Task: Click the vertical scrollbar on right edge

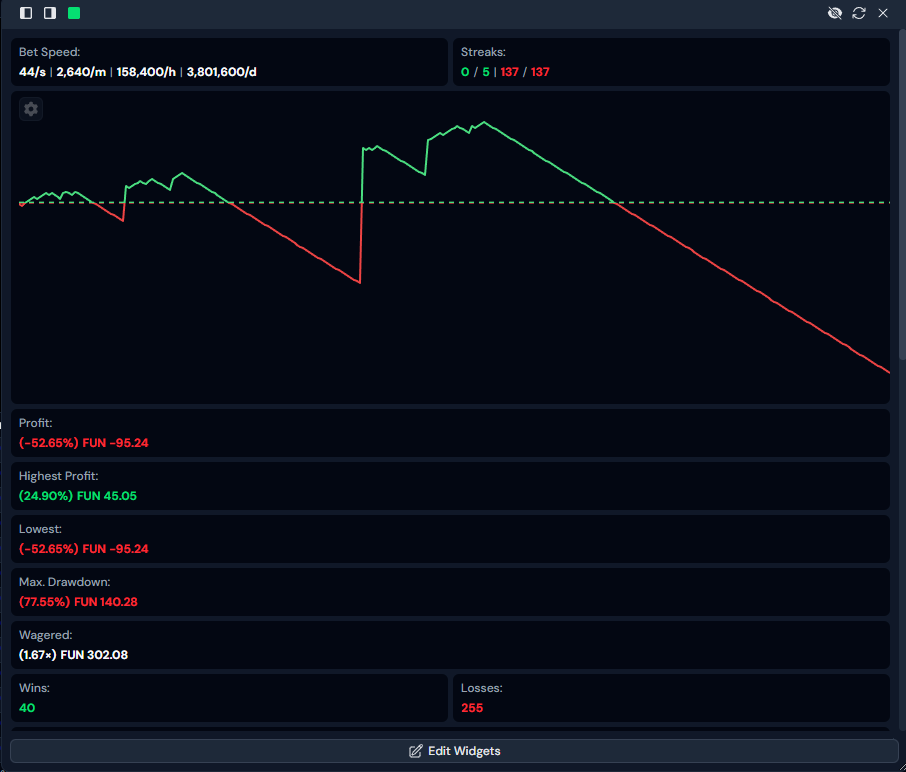Action: tap(902, 200)
